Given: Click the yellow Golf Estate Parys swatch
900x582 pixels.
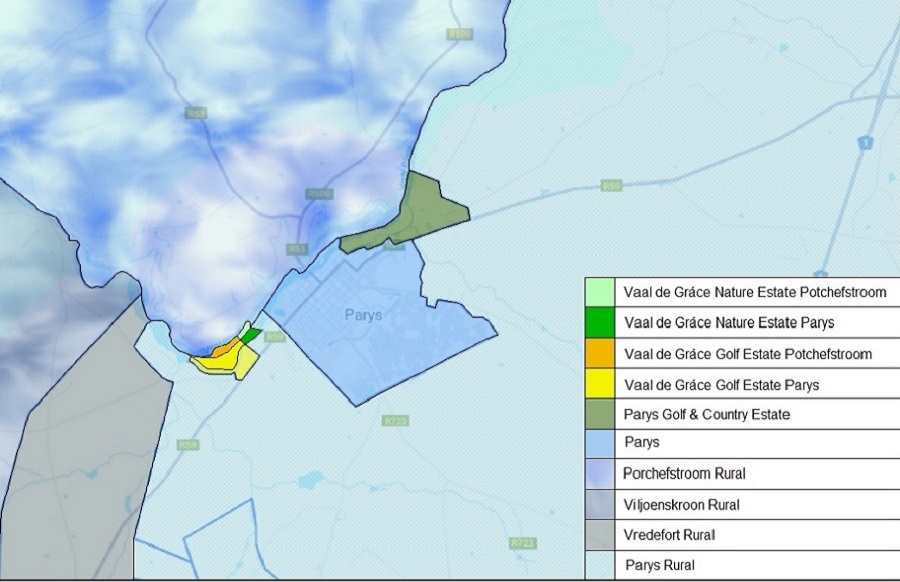Looking at the screenshot, I should point(599,384).
